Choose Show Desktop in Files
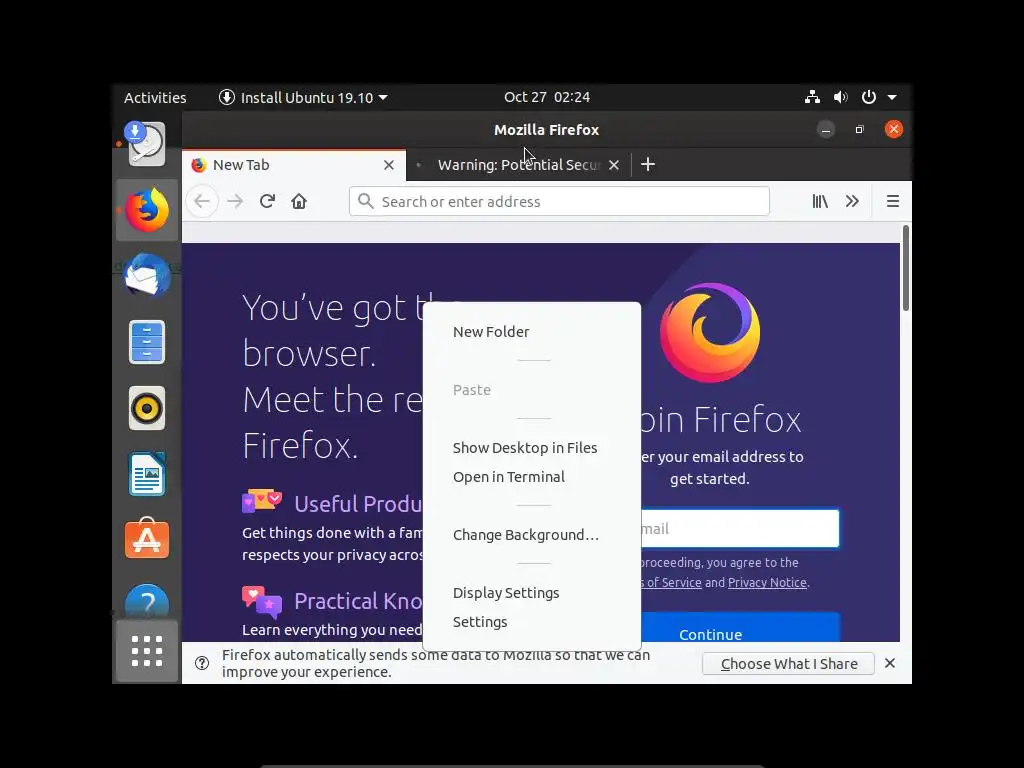The width and height of the screenshot is (1024, 768). pos(525,448)
